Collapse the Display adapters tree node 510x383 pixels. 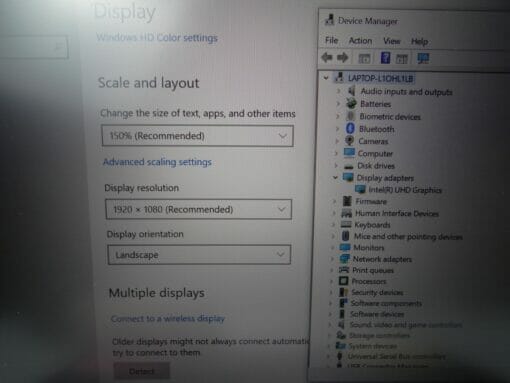coord(335,177)
